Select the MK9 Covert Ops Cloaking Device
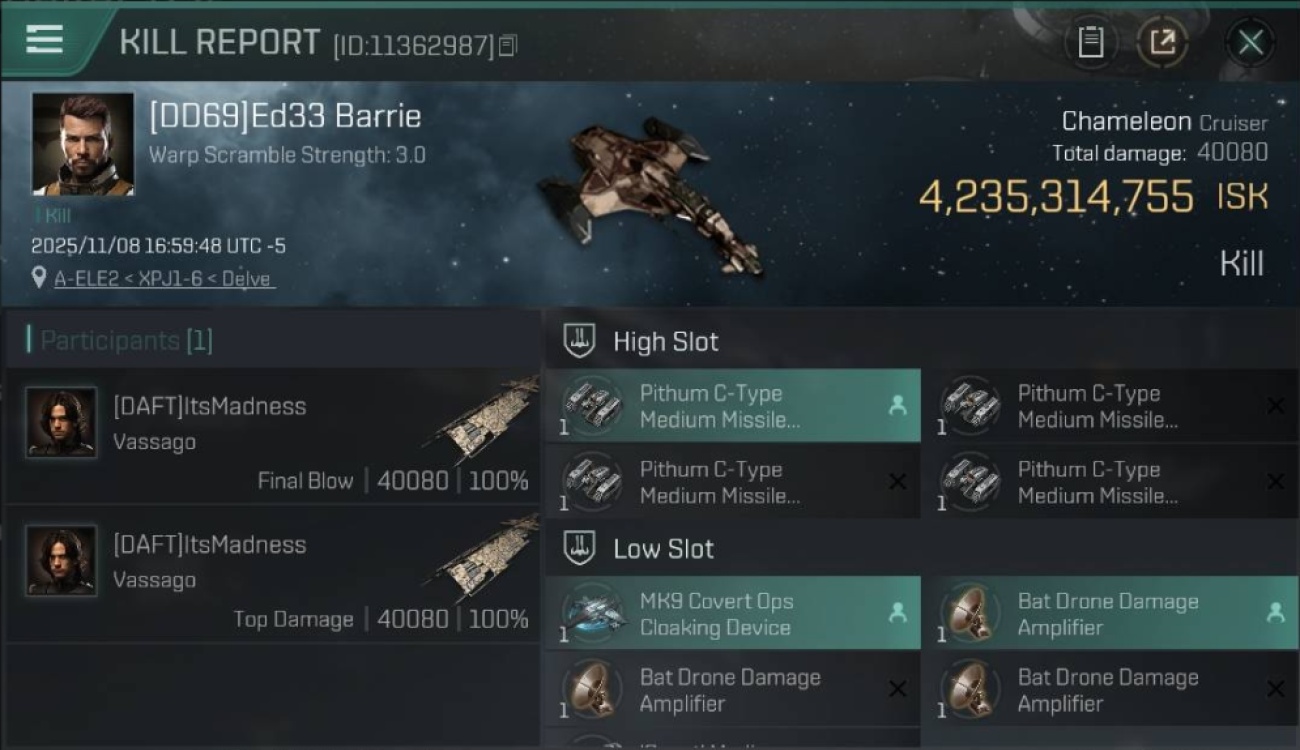1300x750 pixels. tap(733, 614)
